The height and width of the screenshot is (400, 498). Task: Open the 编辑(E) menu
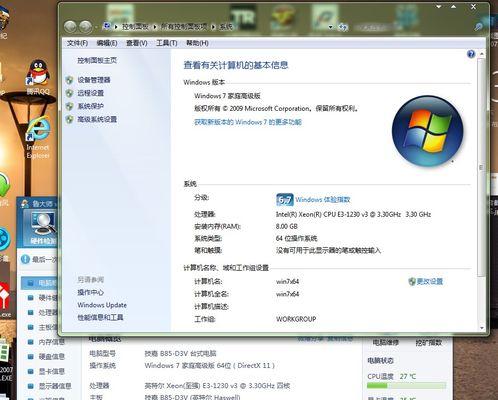[x=107, y=43]
